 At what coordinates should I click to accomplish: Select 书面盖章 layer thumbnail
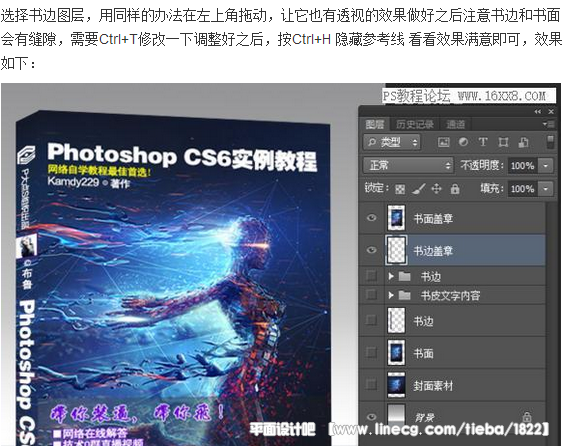(x=396, y=217)
